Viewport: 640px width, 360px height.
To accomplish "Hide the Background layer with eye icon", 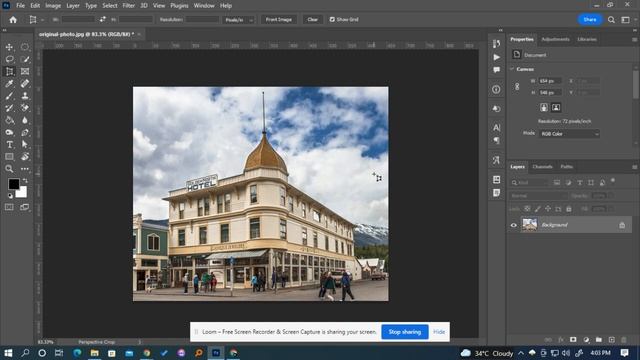I will coord(514,225).
